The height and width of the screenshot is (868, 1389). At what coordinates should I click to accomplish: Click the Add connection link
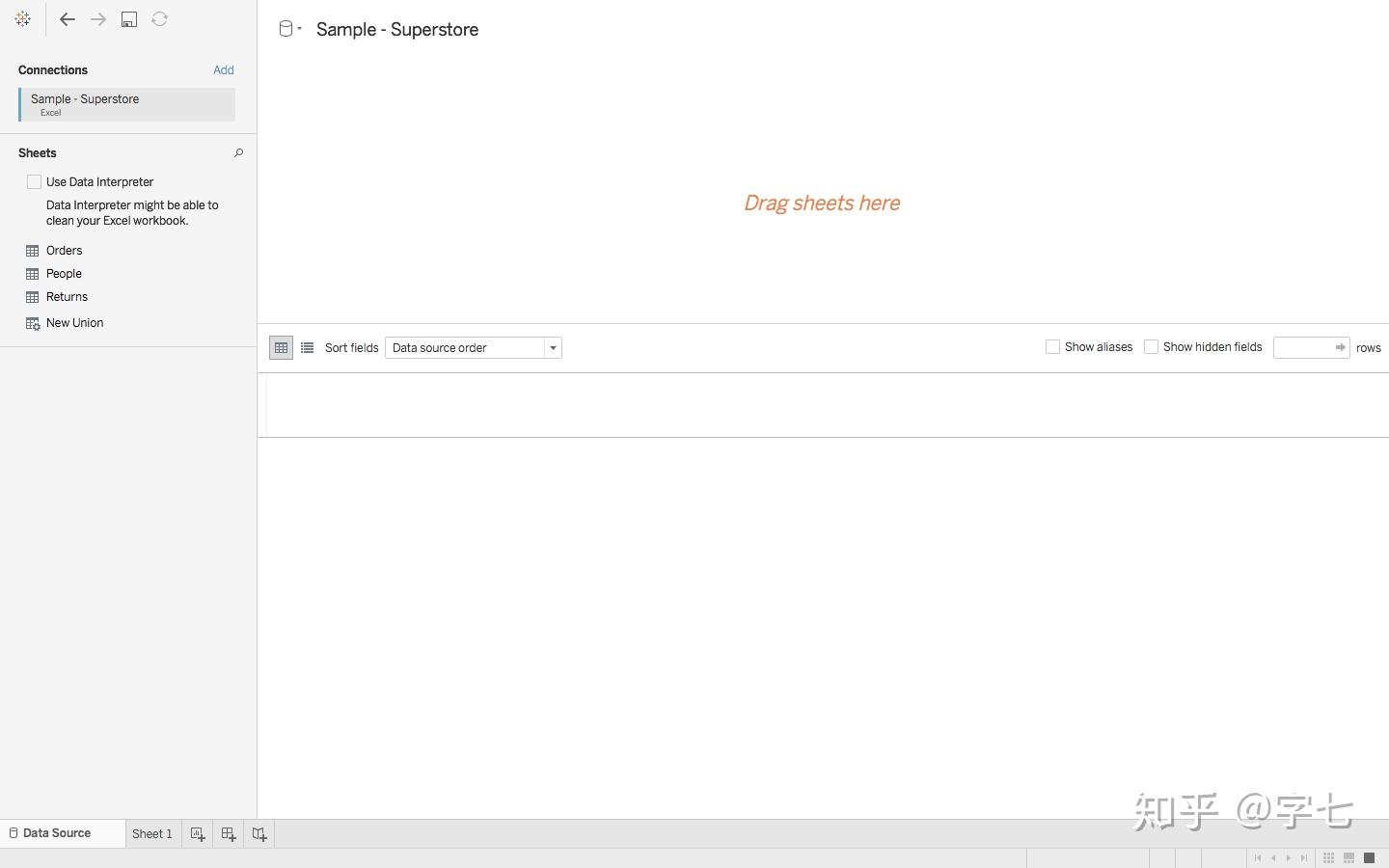[224, 70]
